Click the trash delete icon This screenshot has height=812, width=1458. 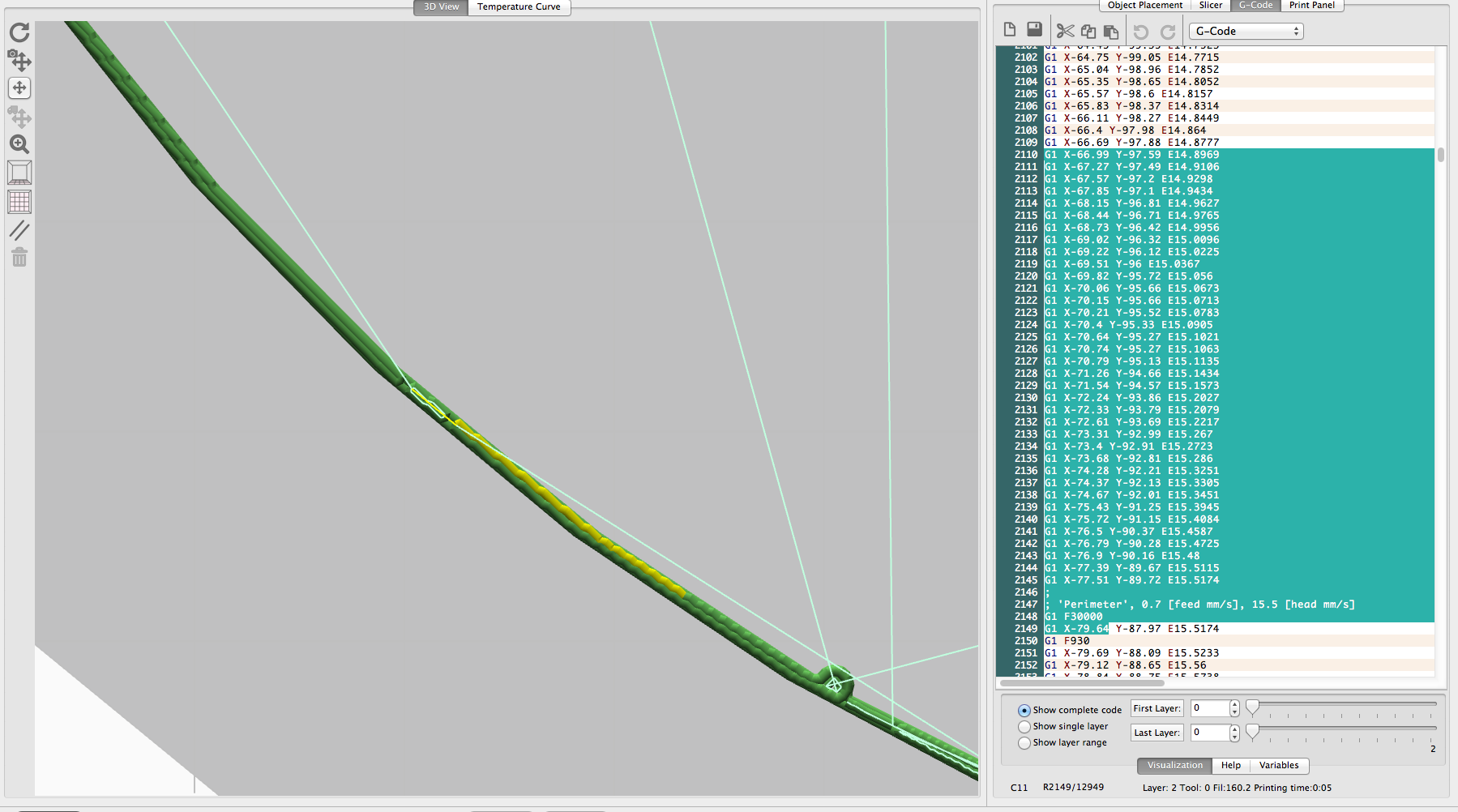pos(19,258)
